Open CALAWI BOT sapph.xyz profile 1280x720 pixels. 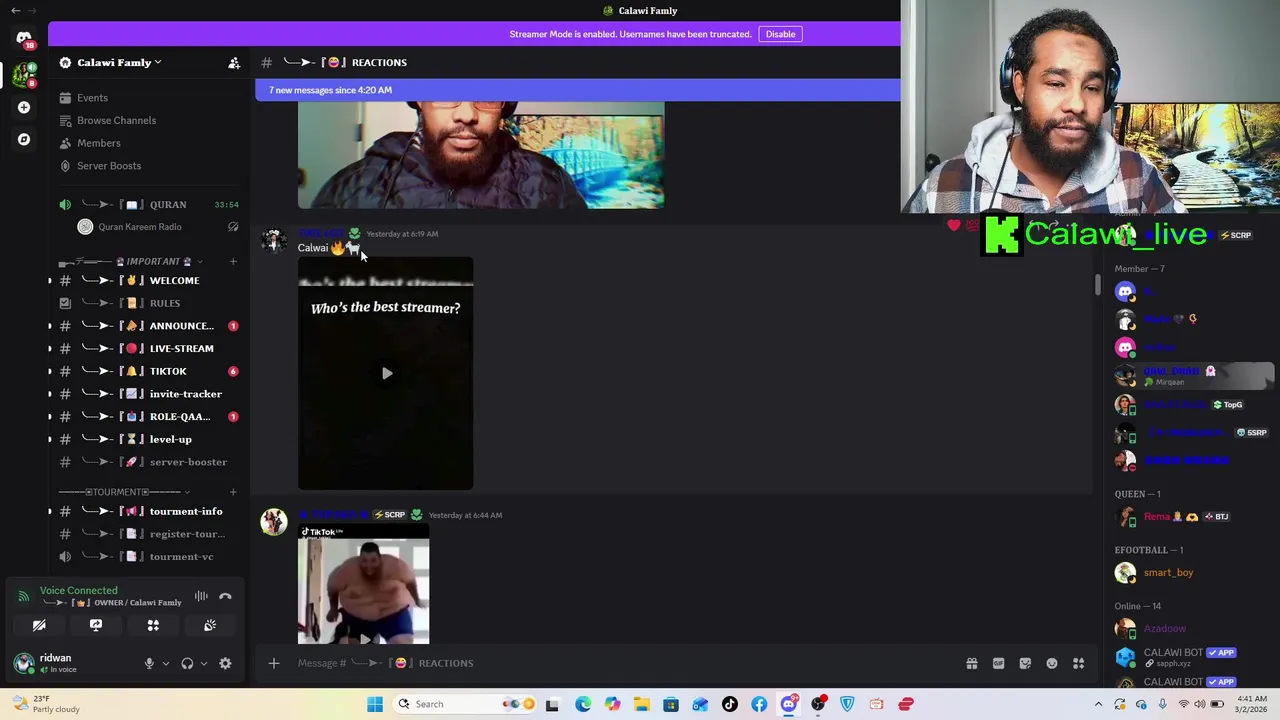click(x=1192, y=657)
